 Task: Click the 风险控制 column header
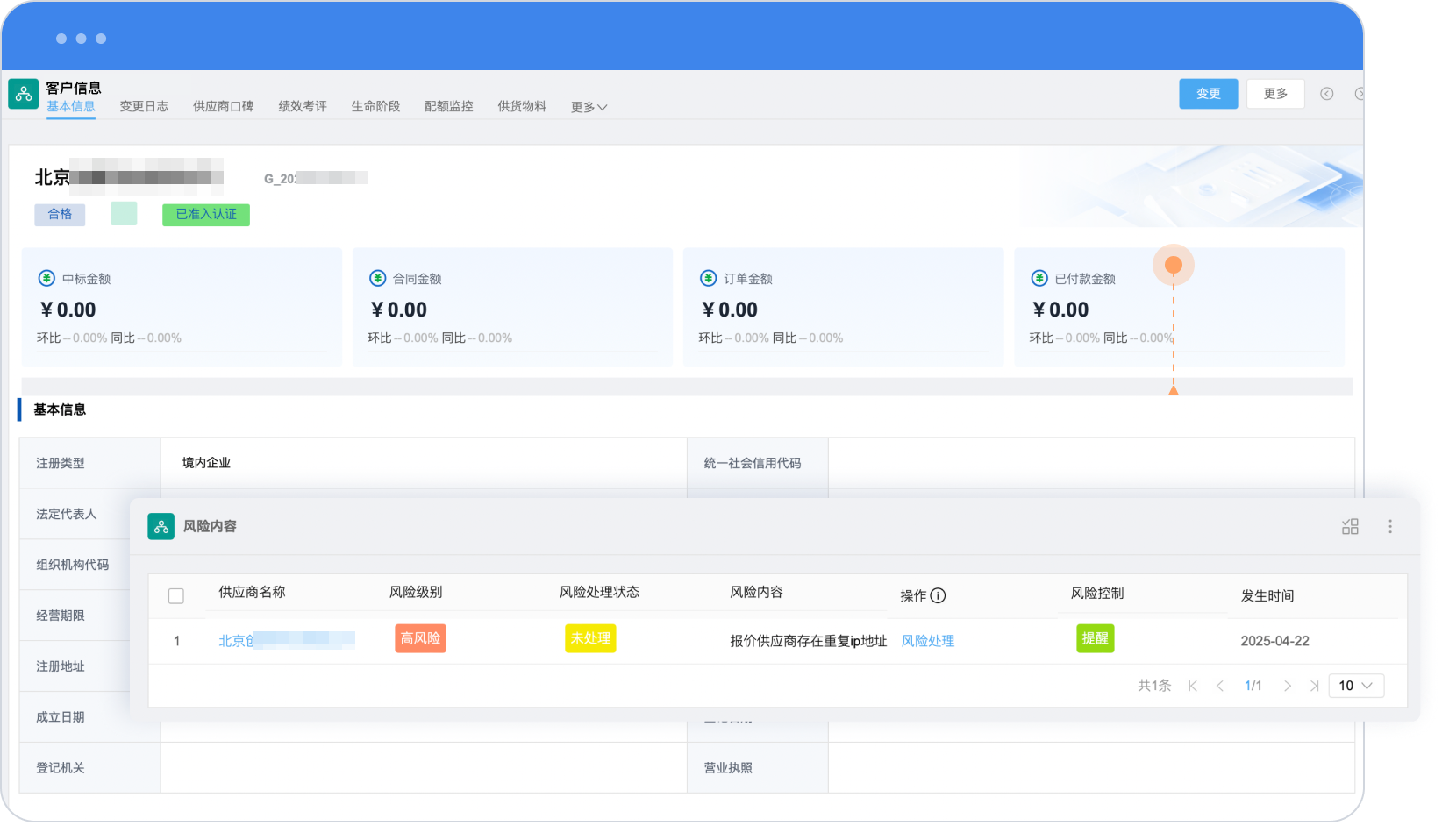tap(1097, 594)
